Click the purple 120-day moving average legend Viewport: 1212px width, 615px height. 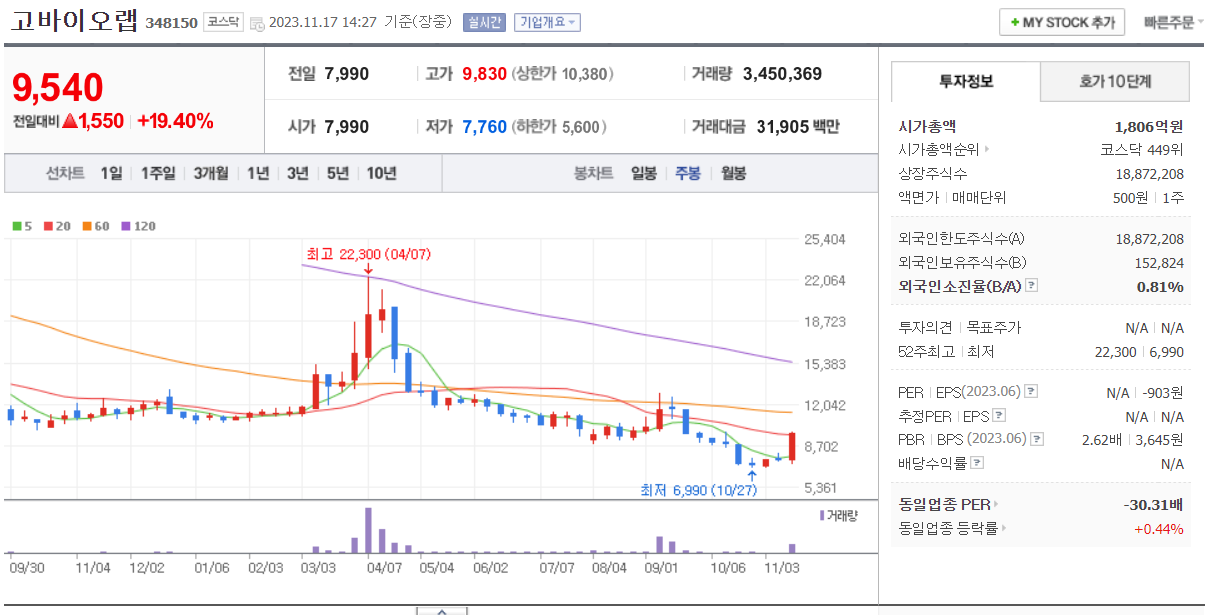(139, 226)
